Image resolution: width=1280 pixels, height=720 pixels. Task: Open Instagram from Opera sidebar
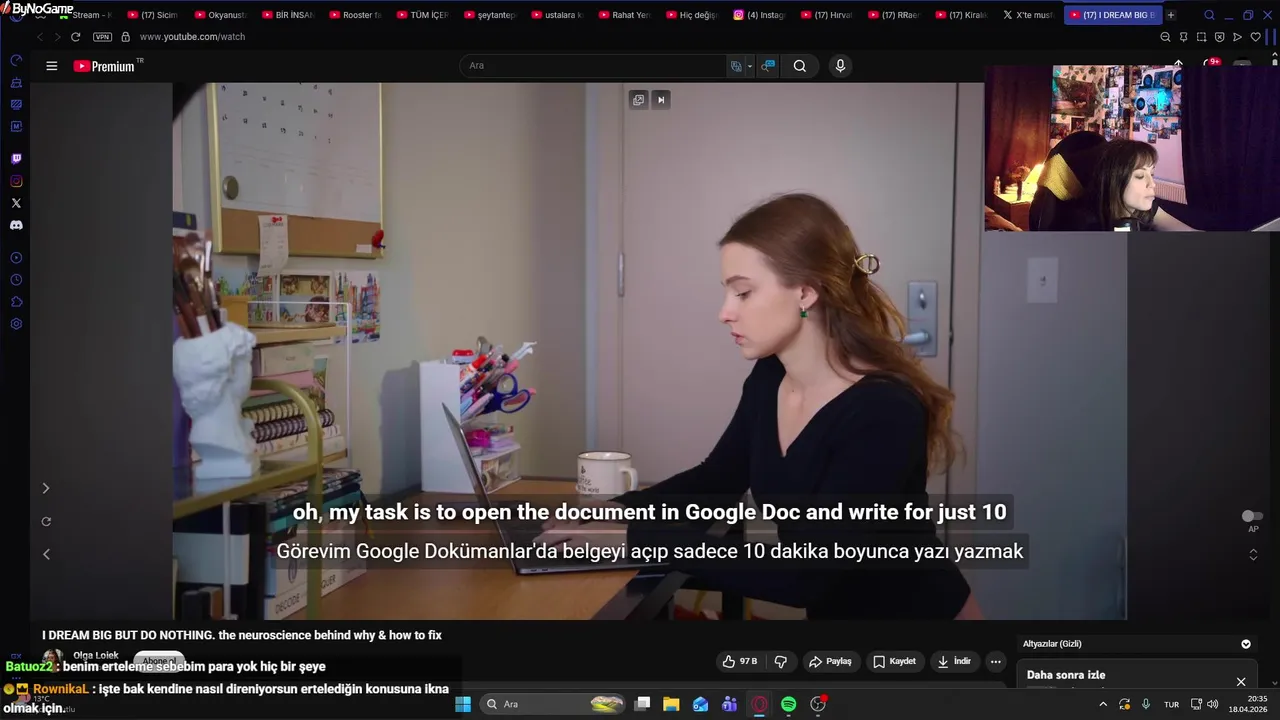(16, 181)
